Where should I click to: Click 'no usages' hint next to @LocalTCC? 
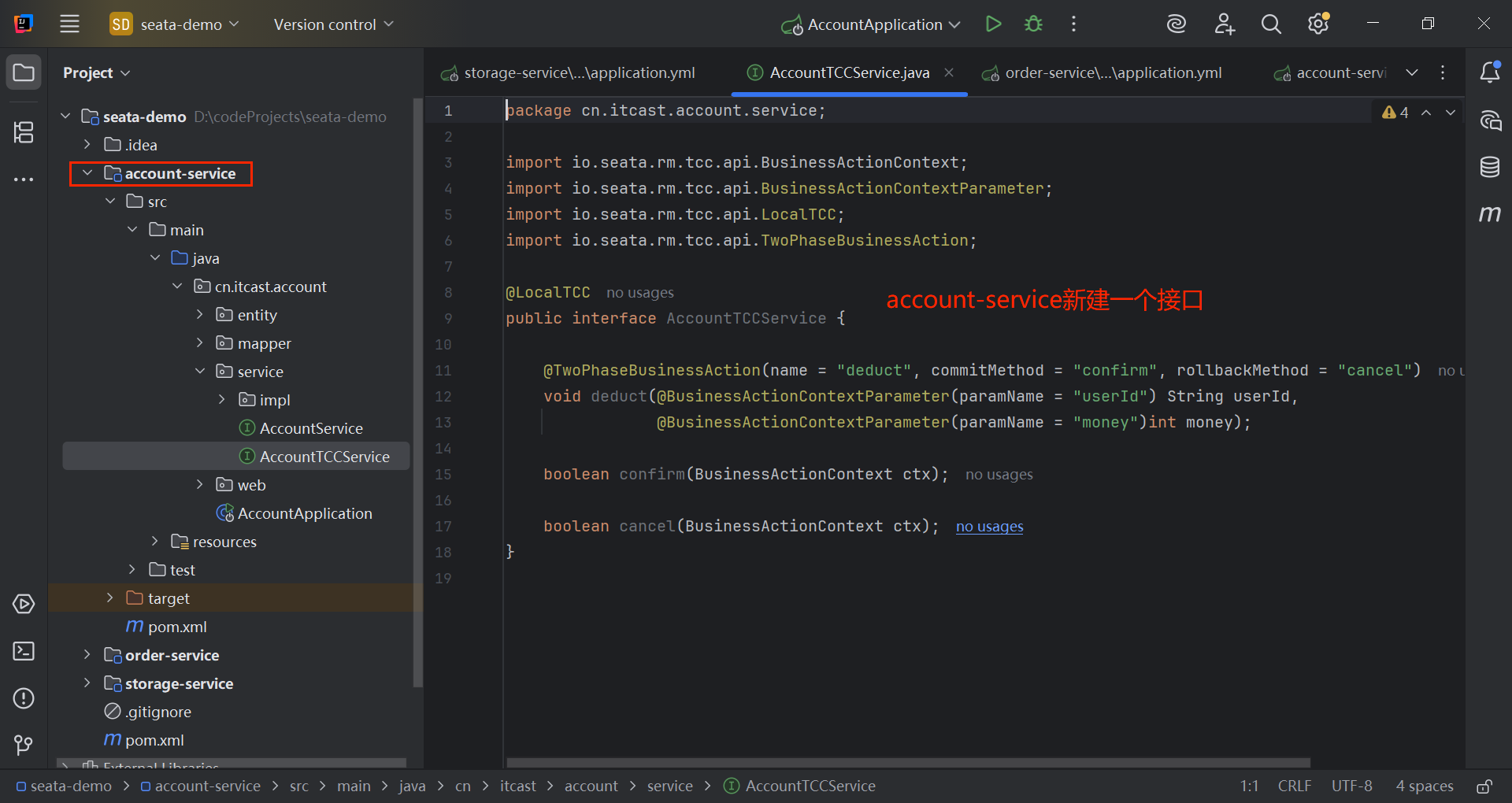pyautogui.click(x=640, y=293)
